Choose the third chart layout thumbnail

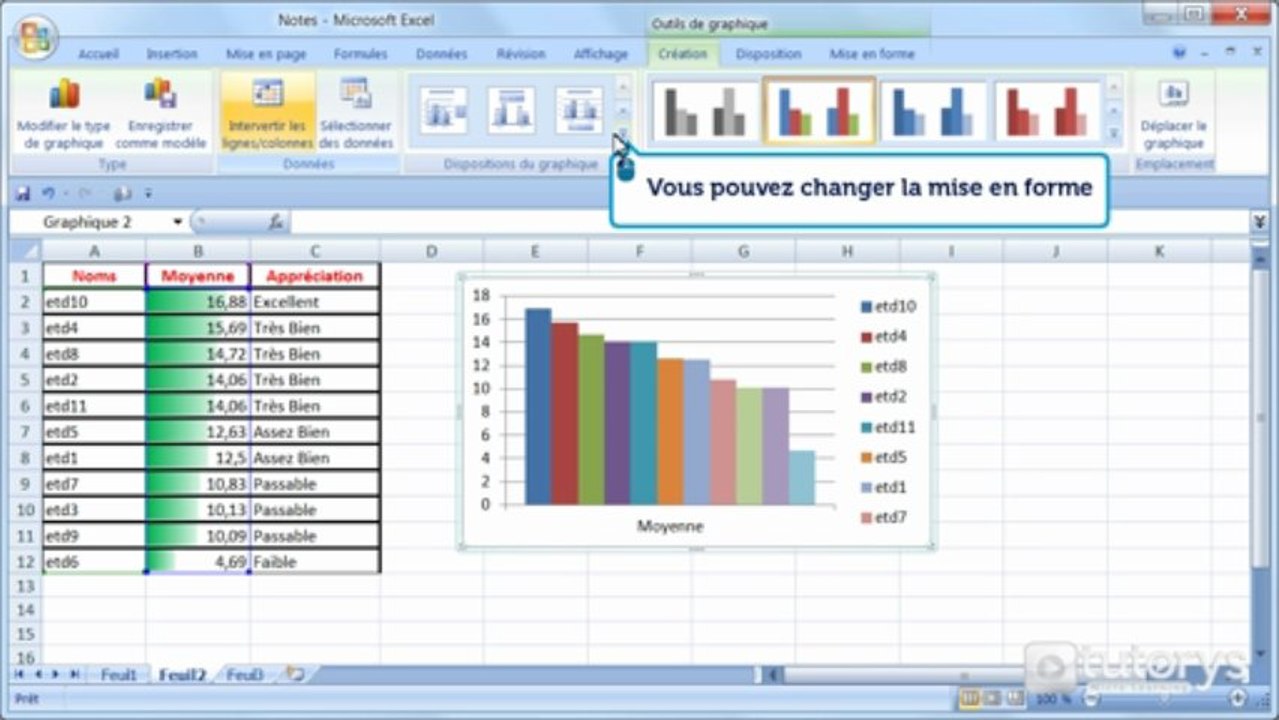579,110
